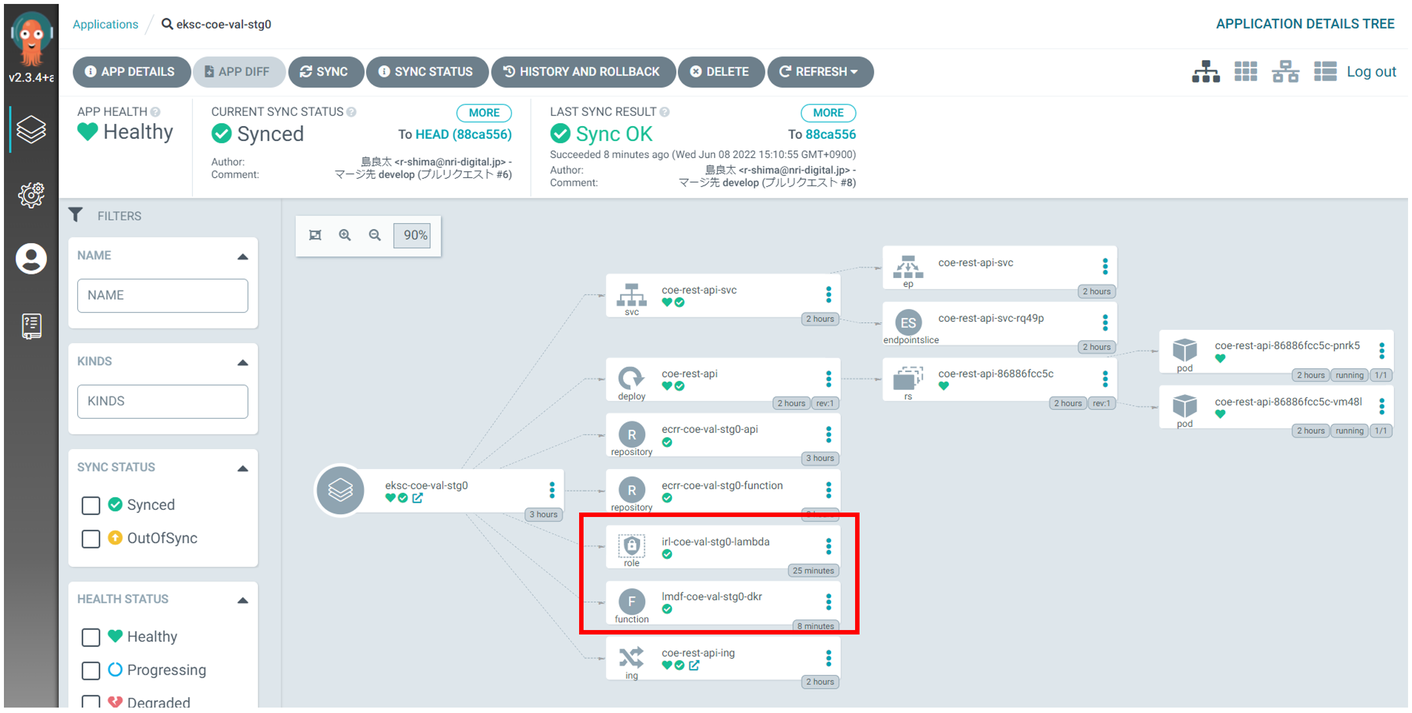Switch to network view icon
This screenshot has height=713, width=1412.
pos(1285,72)
